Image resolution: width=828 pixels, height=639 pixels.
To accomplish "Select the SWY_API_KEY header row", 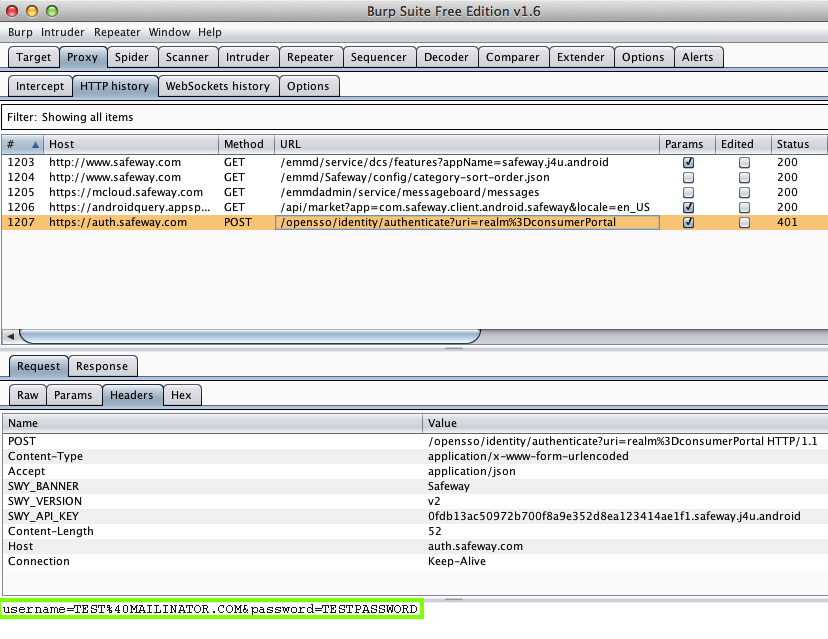I will [415, 516].
